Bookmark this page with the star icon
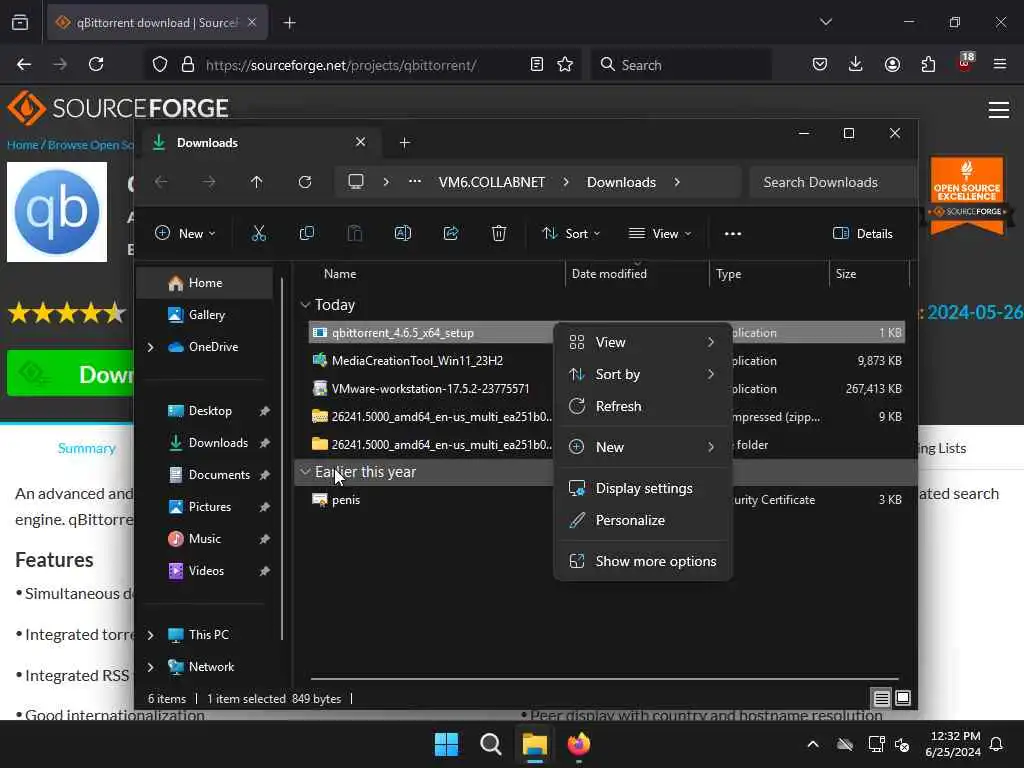The height and width of the screenshot is (768, 1024). pyautogui.click(x=566, y=64)
